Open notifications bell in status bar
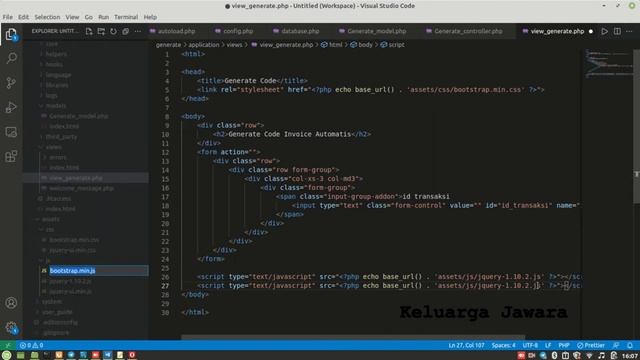640x360 pixels. [630, 345]
